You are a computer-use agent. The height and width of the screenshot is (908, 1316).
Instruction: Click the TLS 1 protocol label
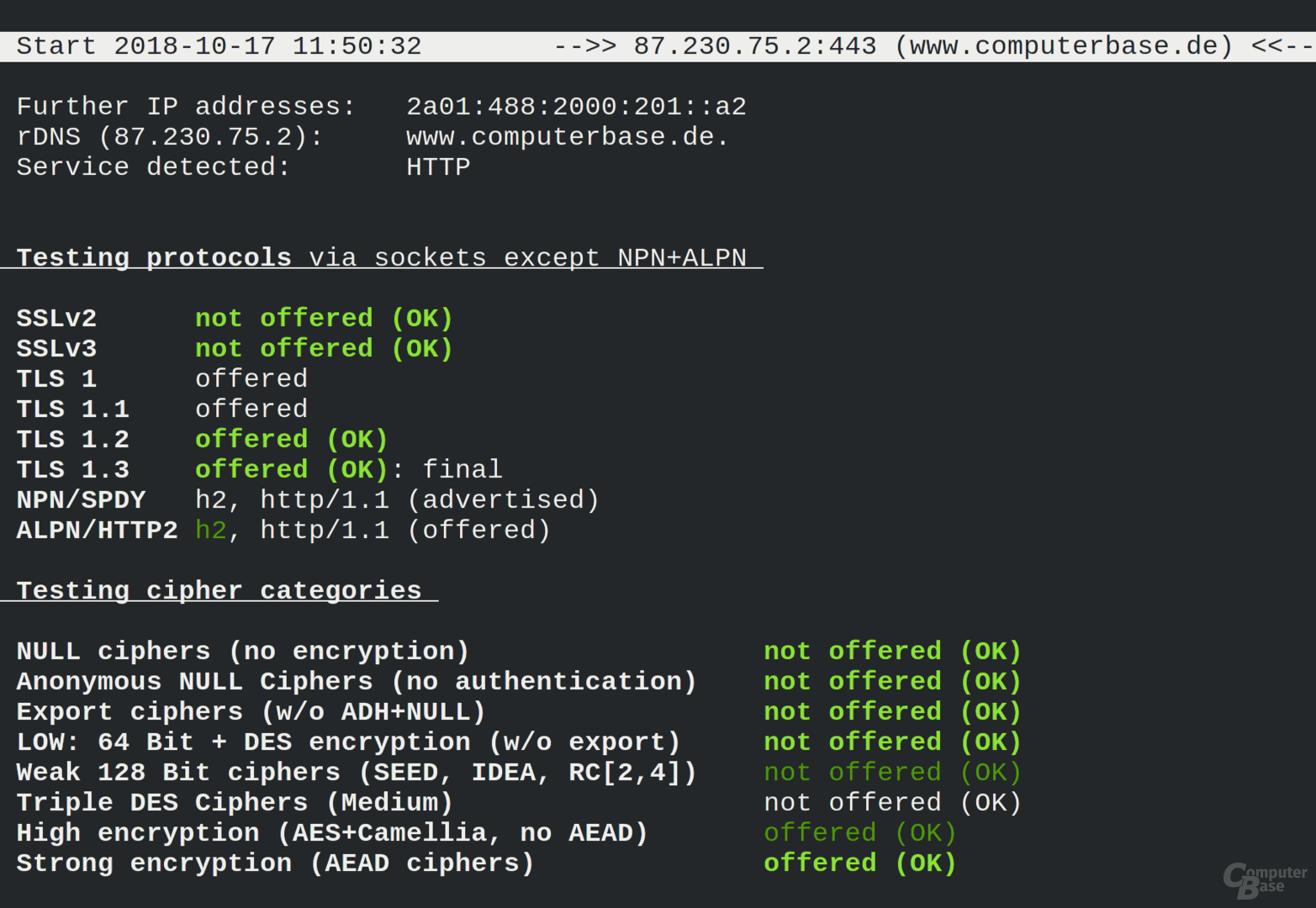pos(56,379)
